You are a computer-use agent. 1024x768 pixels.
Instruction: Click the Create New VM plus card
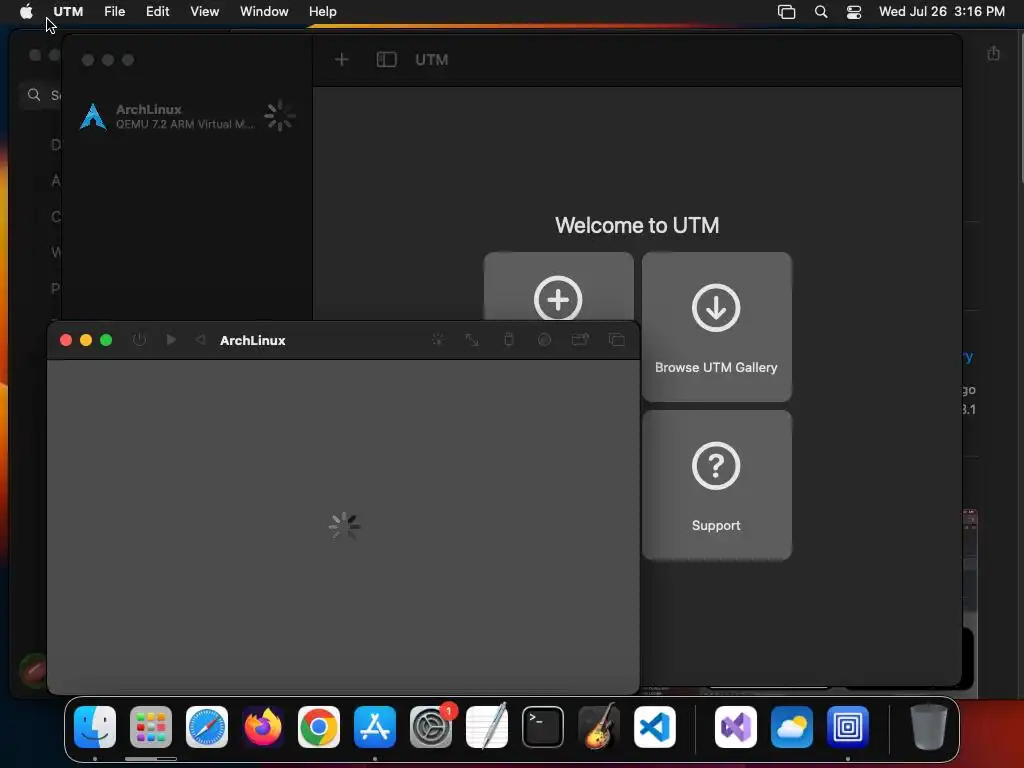pyautogui.click(x=558, y=287)
